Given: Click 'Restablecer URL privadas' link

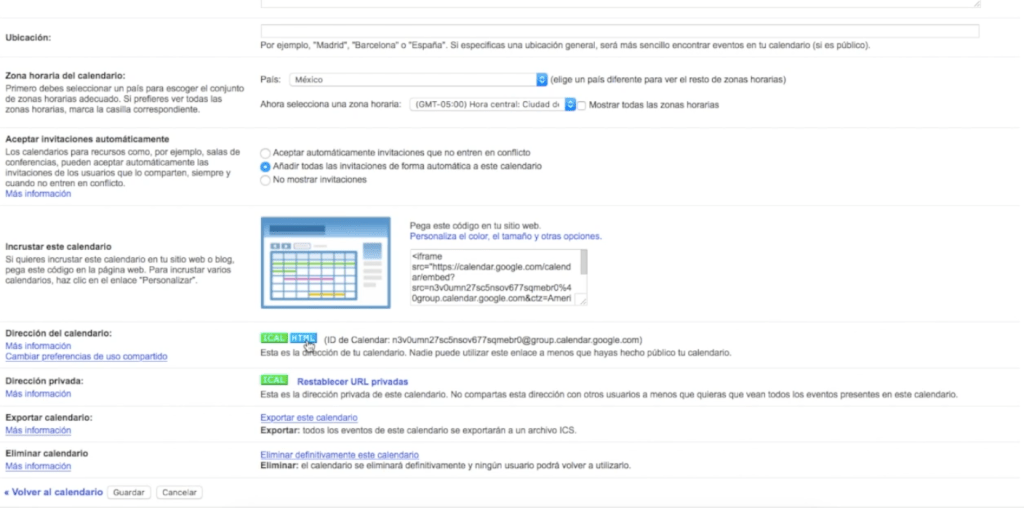Looking at the screenshot, I should (352, 381).
